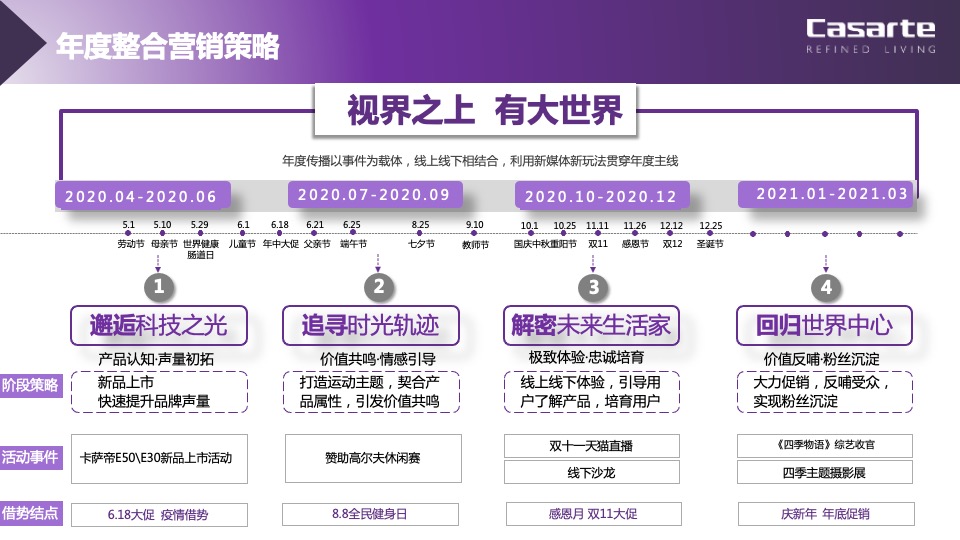Select the 回归世界中心 phase box
The width and height of the screenshot is (960, 540).
click(x=824, y=326)
